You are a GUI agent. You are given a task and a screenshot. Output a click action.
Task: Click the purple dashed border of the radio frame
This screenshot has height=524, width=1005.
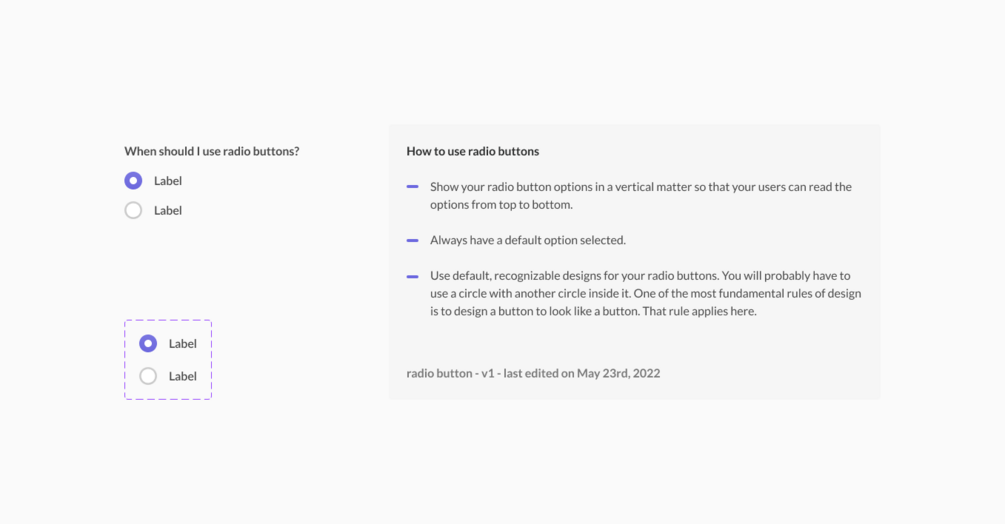[x=125, y=360]
